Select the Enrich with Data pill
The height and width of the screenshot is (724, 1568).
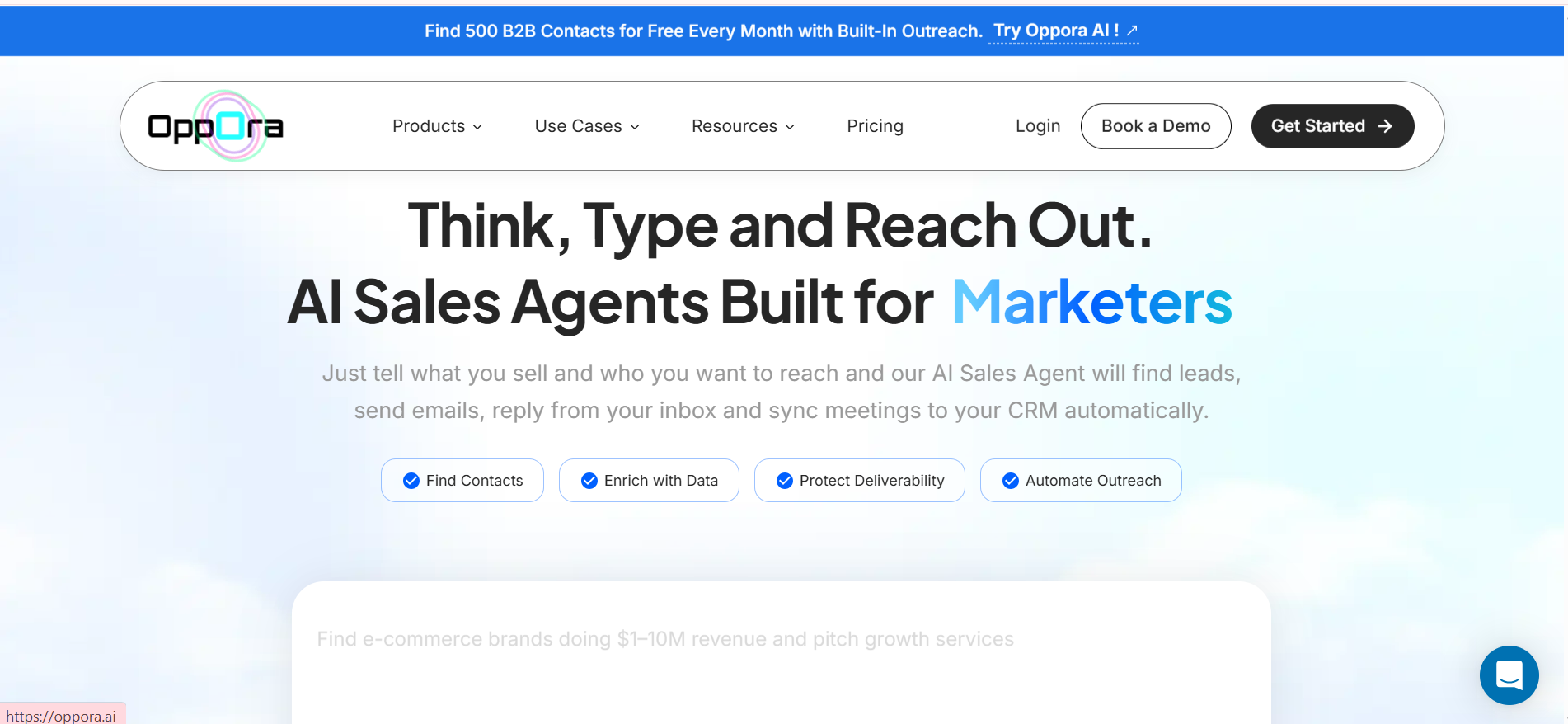[x=649, y=481]
